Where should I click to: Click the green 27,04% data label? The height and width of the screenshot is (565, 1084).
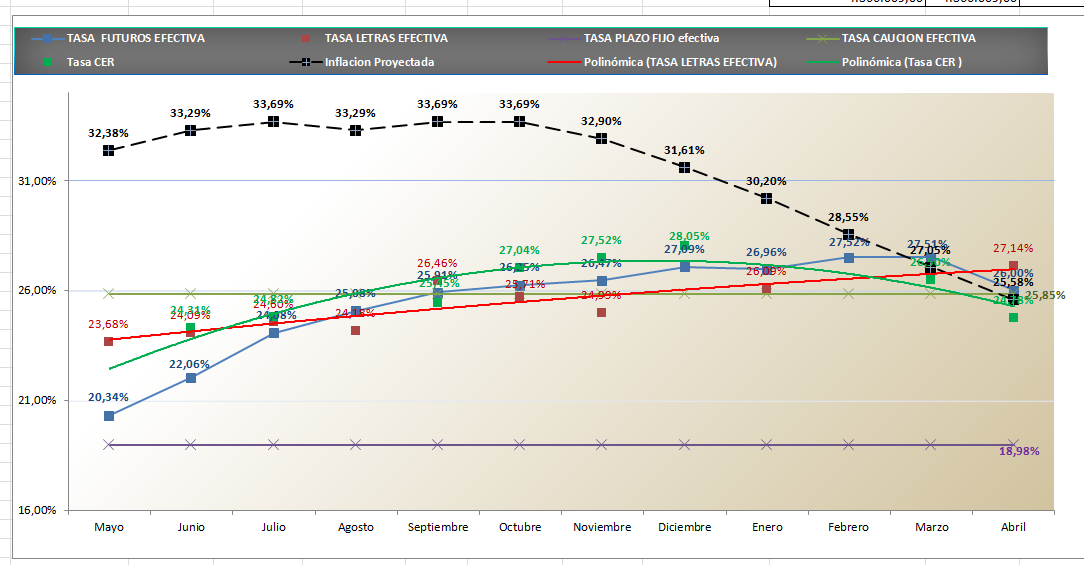519,250
